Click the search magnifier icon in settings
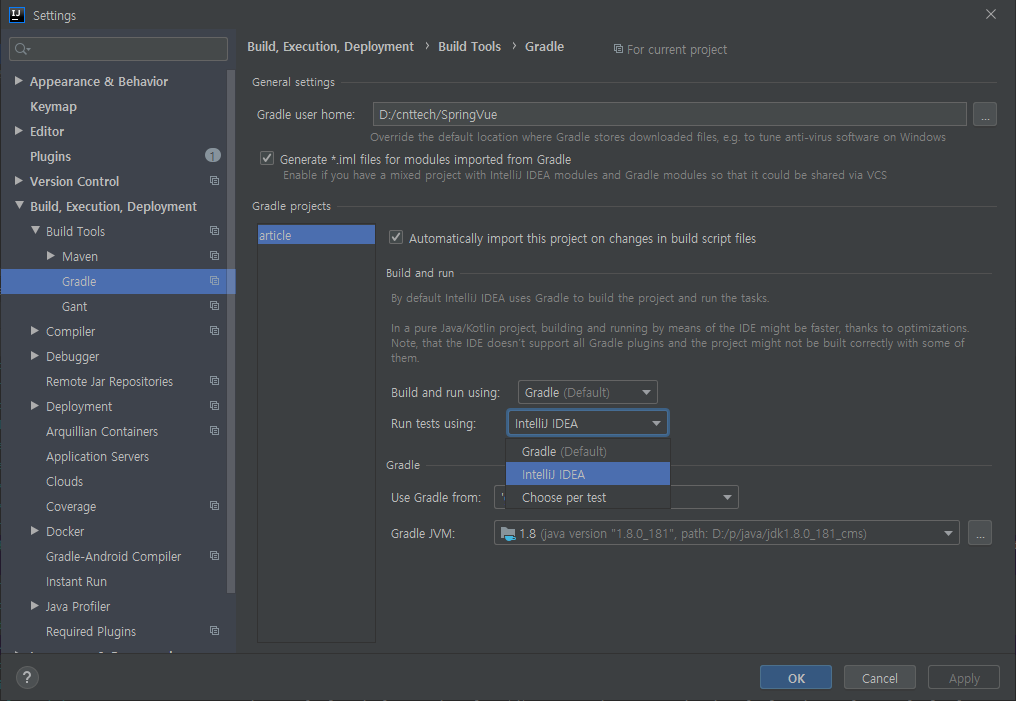The image size is (1016, 701). click(x=21, y=49)
